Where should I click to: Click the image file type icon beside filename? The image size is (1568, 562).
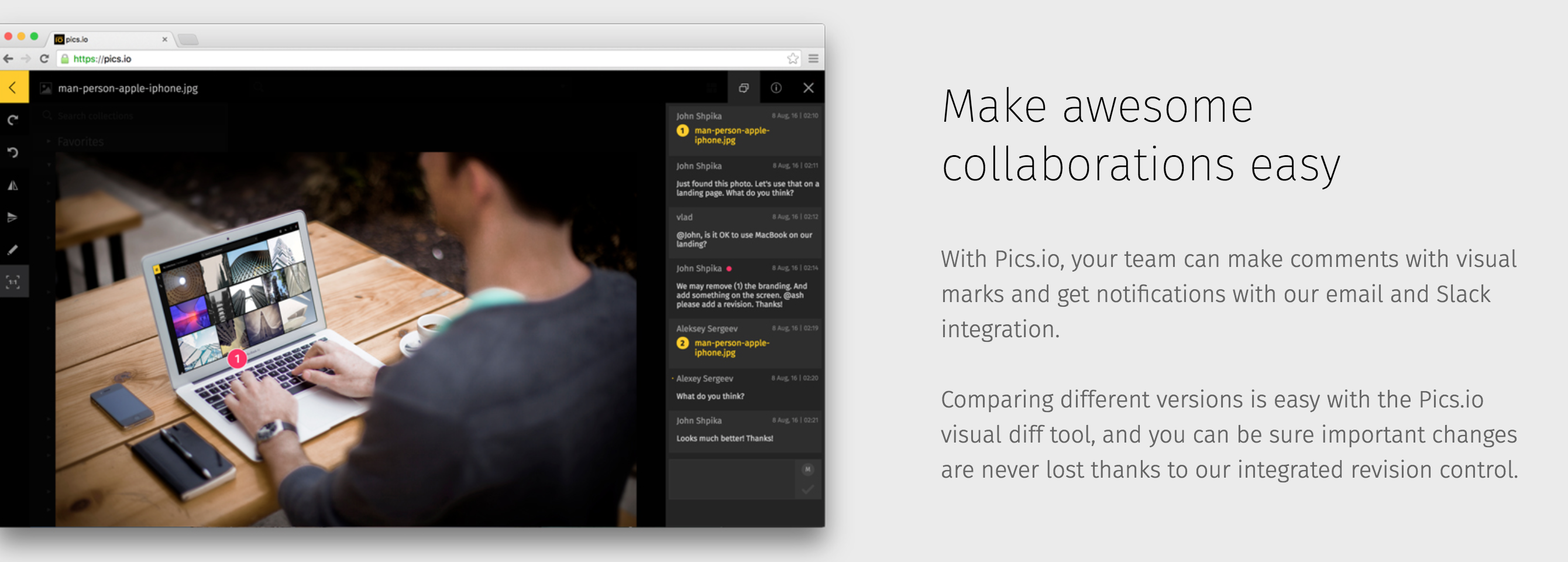46,88
